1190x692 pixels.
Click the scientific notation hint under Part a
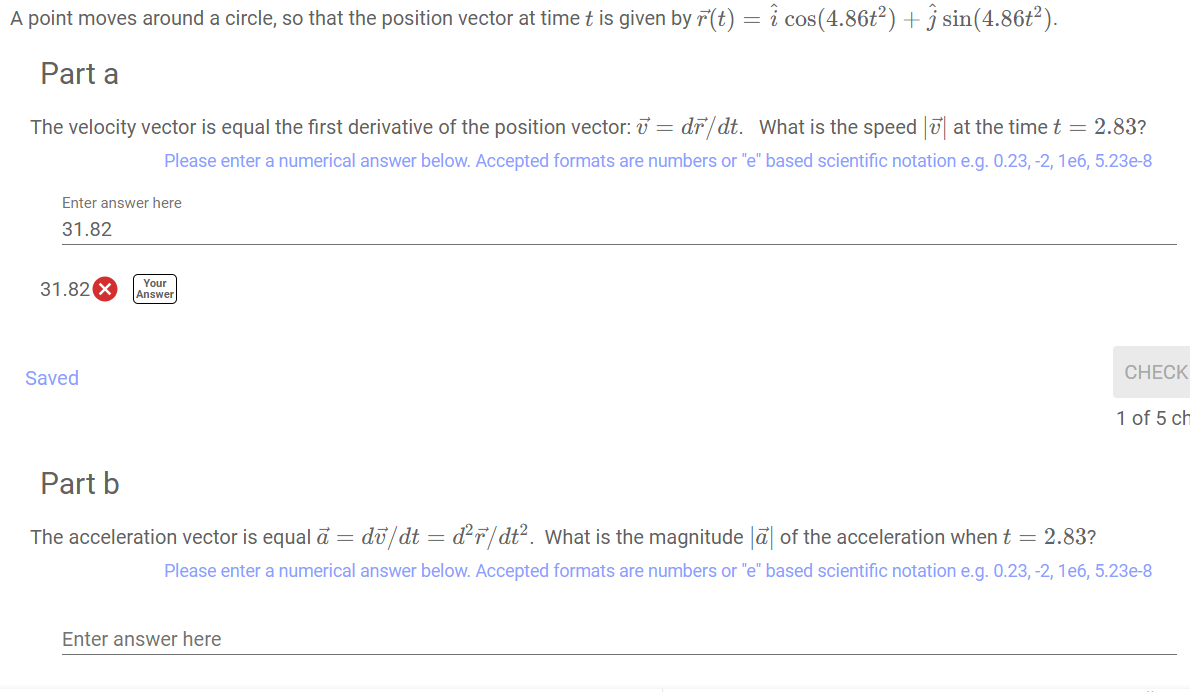pos(657,160)
